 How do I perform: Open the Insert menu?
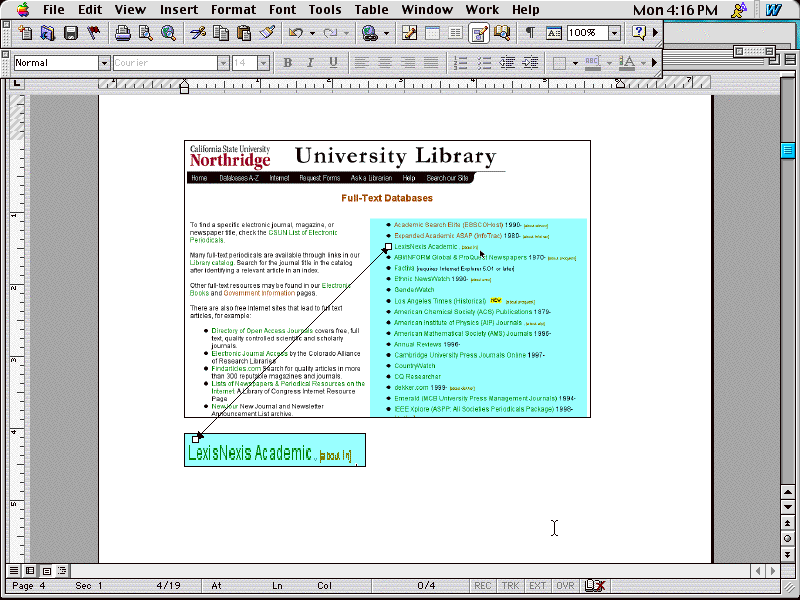click(179, 10)
